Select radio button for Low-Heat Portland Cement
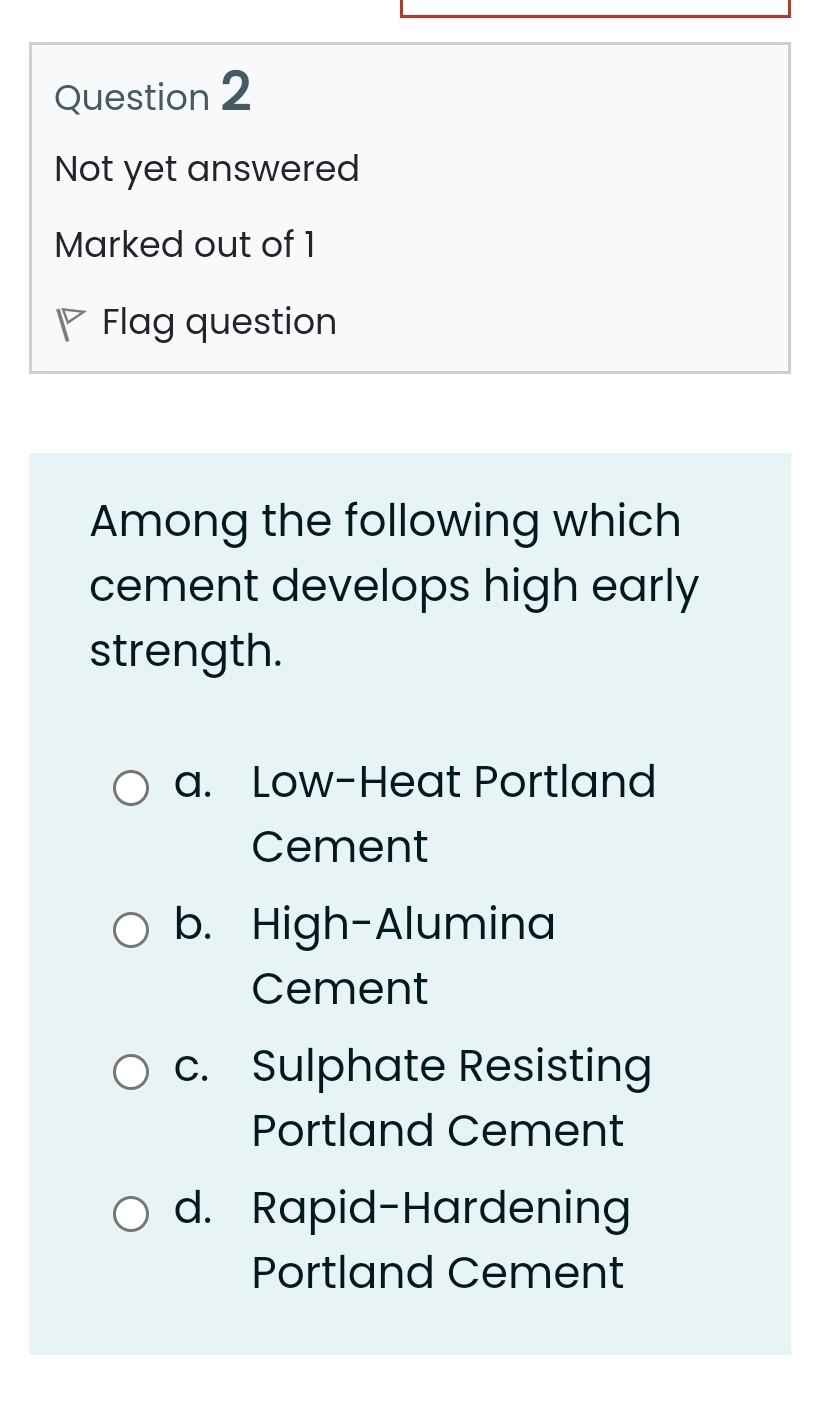Viewport: 820px width, 1424px height. pyautogui.click(x=131, y=788)
